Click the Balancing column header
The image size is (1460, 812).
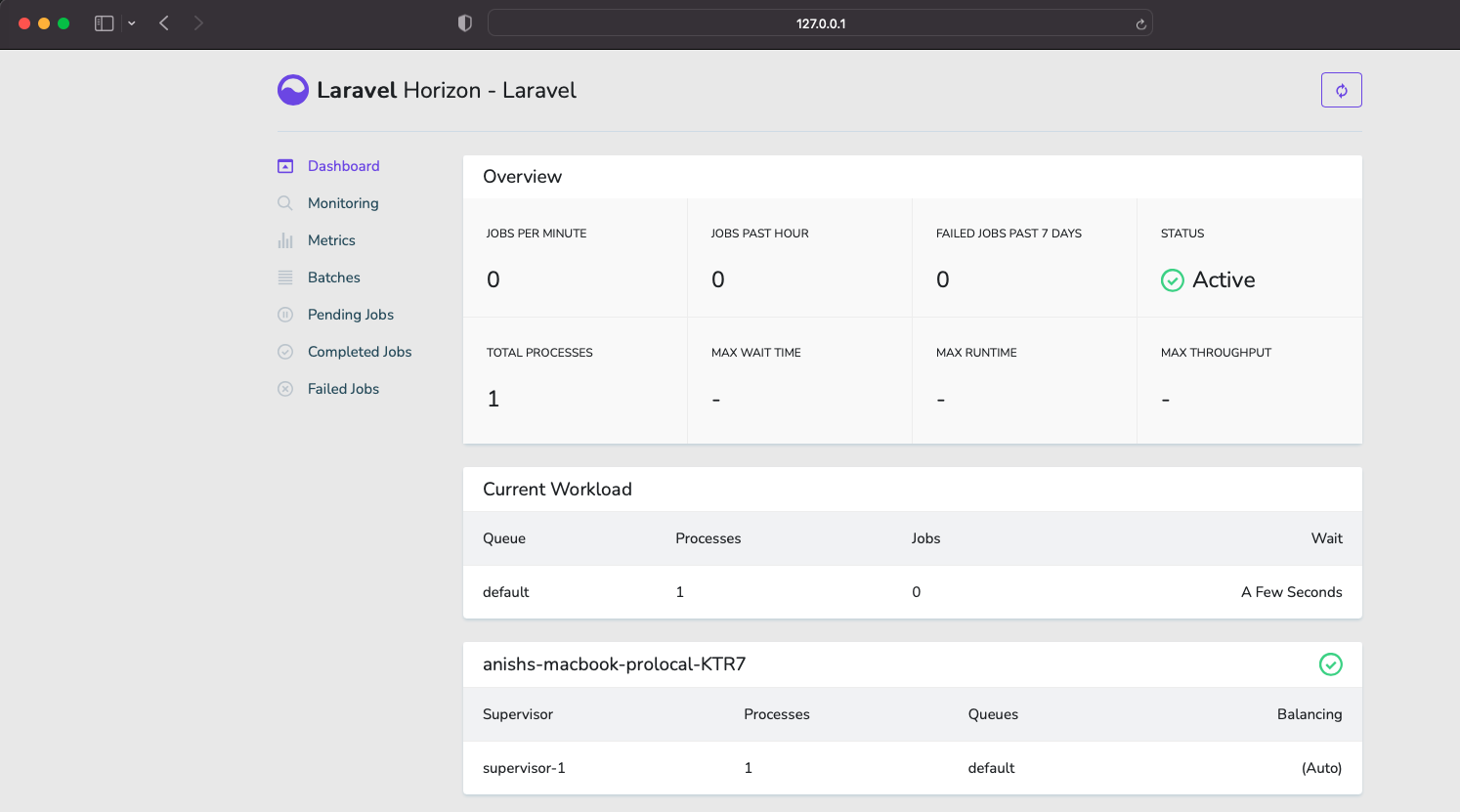coord(1310,714)
